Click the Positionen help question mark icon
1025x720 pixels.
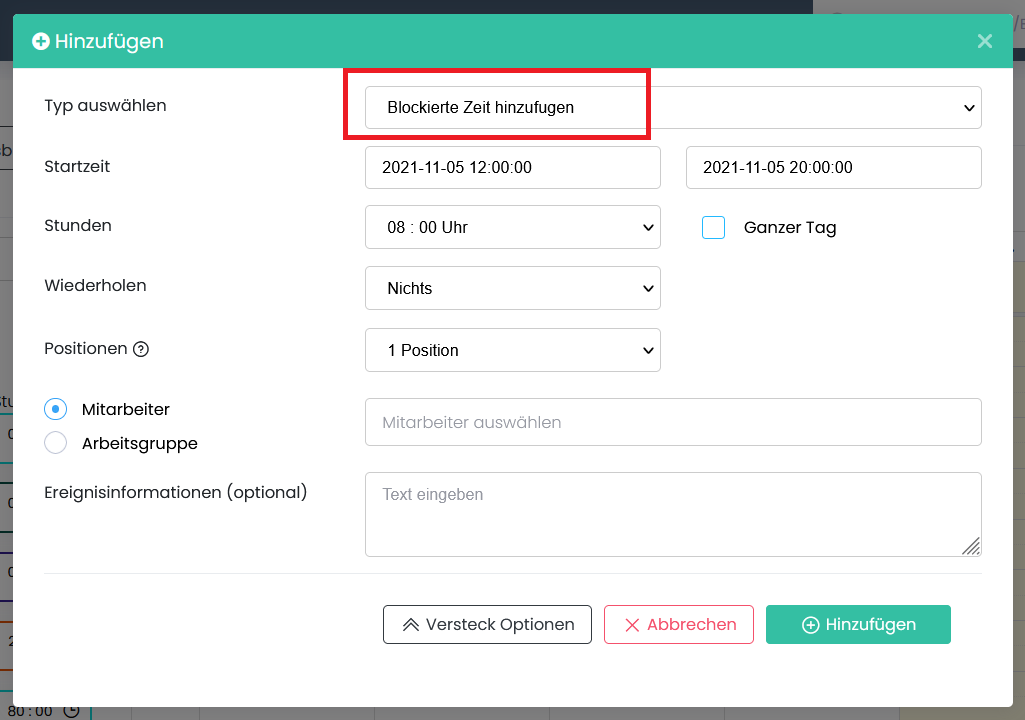141,350
